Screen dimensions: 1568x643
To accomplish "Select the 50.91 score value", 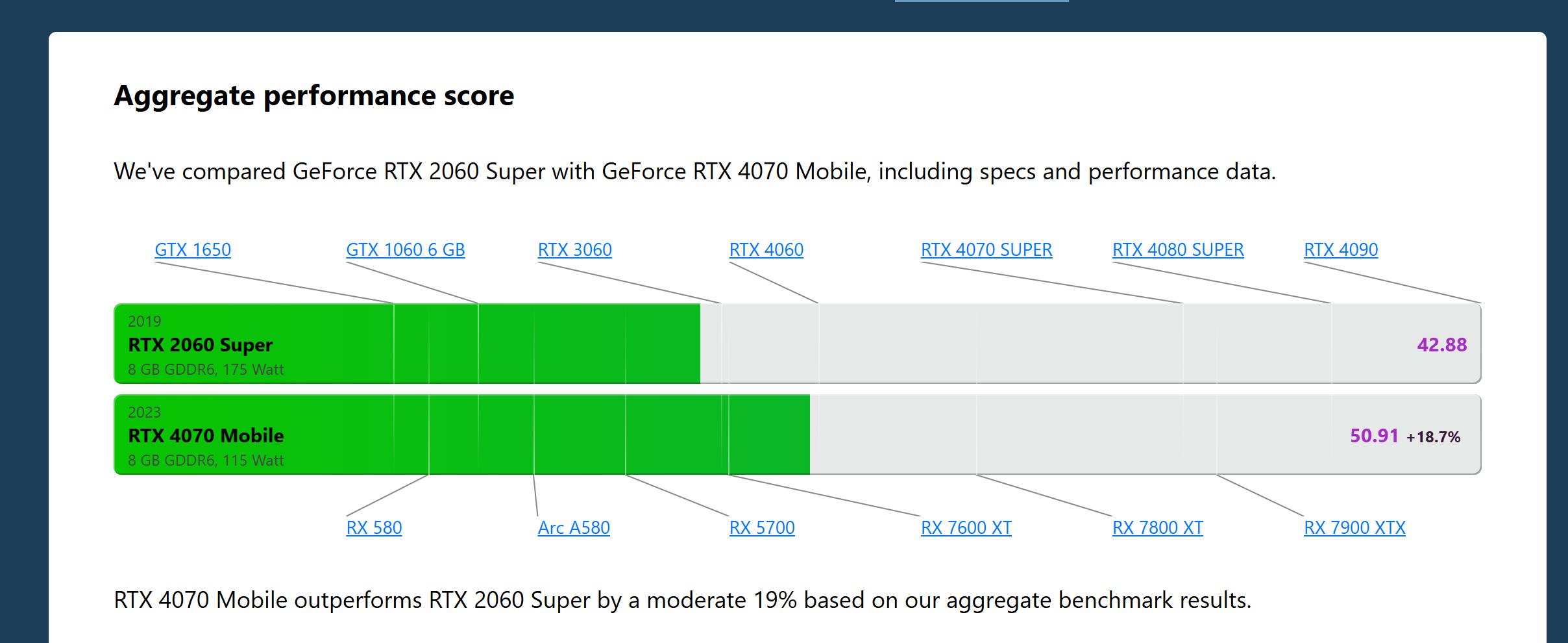I will pos(1374,436).
